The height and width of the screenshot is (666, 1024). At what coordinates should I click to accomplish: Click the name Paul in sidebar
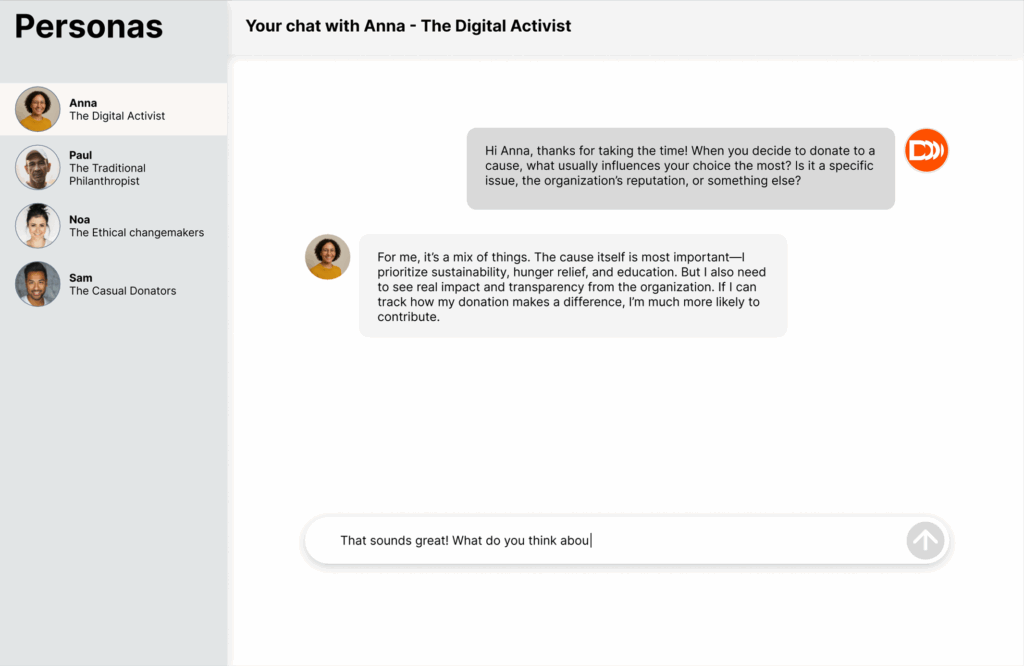click(x=80, y=155)
